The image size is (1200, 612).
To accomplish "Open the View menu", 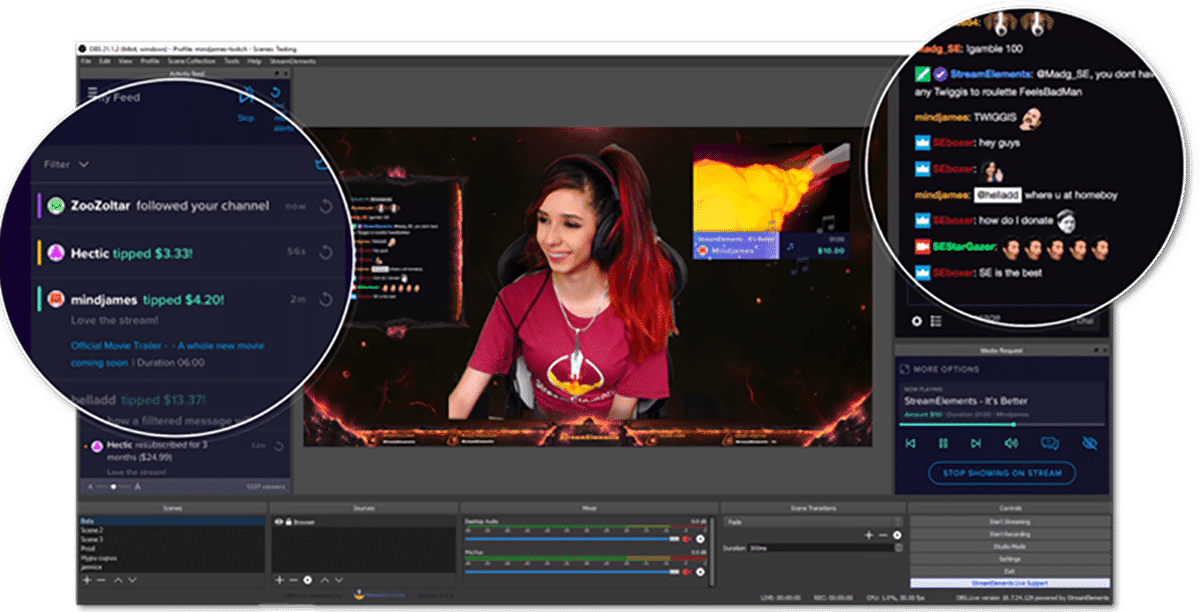I will [125, 62].
